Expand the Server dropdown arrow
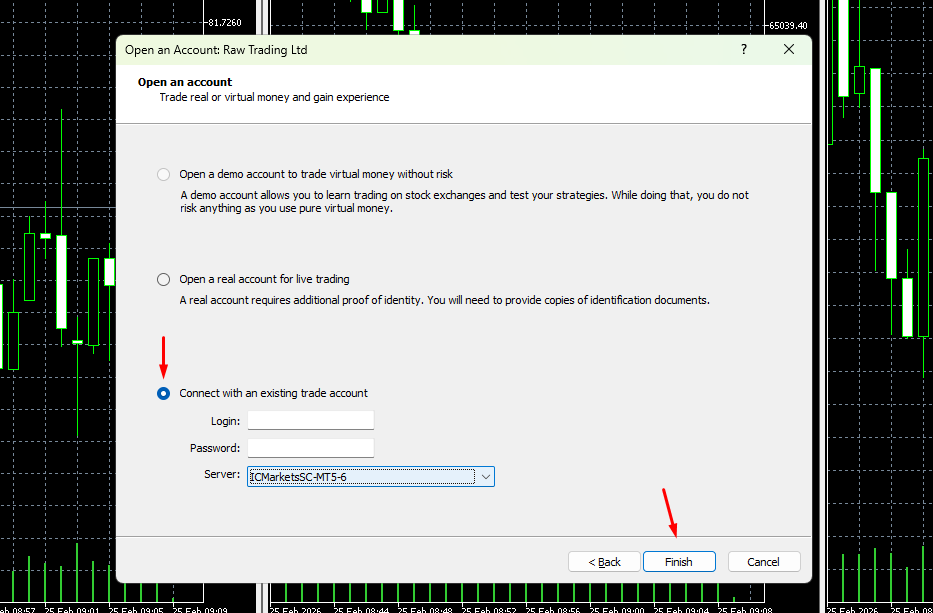Image resolution: width=933 pixels, height=613 pixels. (486, 477)
